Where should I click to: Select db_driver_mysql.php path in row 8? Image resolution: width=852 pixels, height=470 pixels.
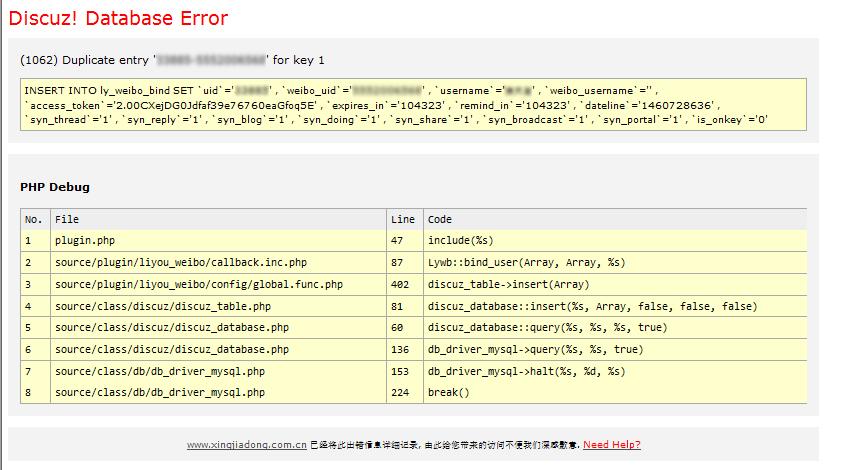218,392
